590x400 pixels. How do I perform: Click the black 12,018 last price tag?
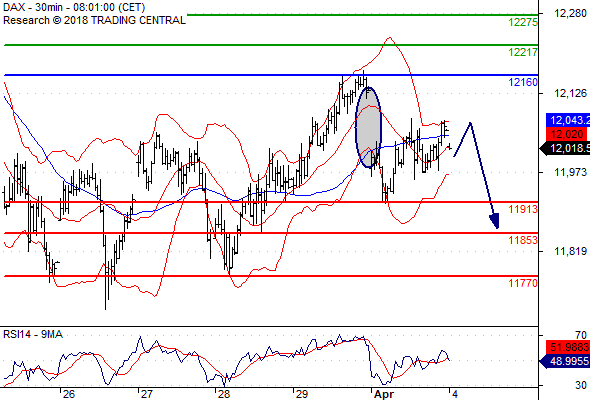pos(565,149)
